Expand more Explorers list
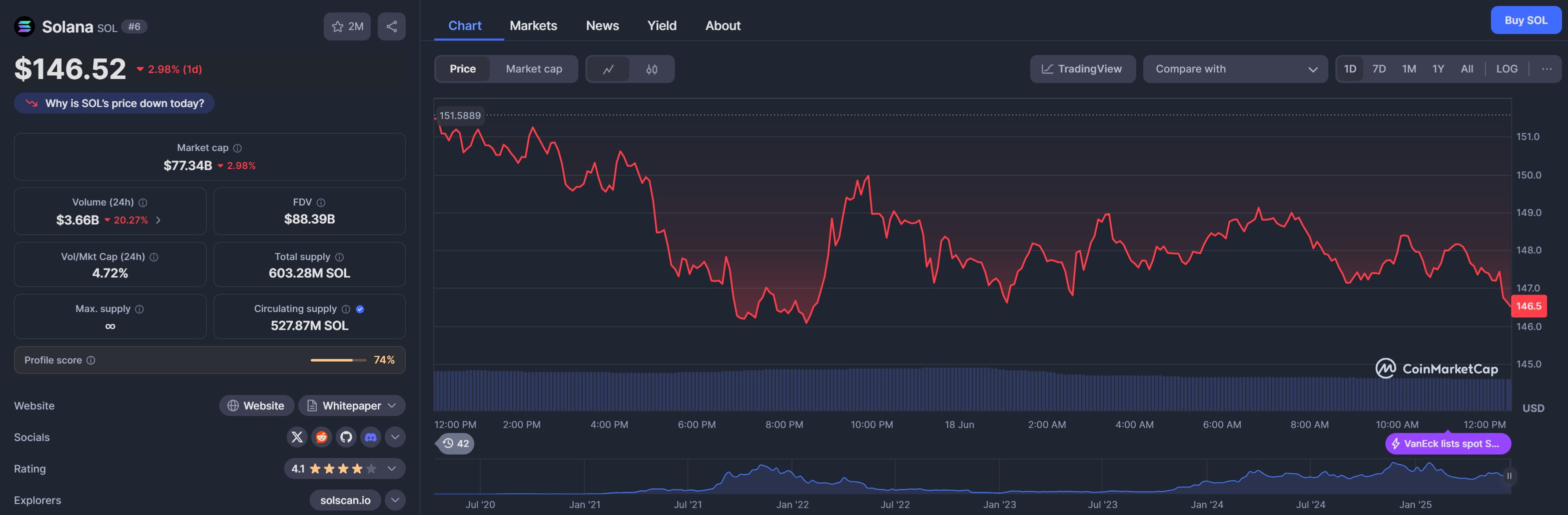The width and height of the screenshot is (1568, 515). point(395,500)
